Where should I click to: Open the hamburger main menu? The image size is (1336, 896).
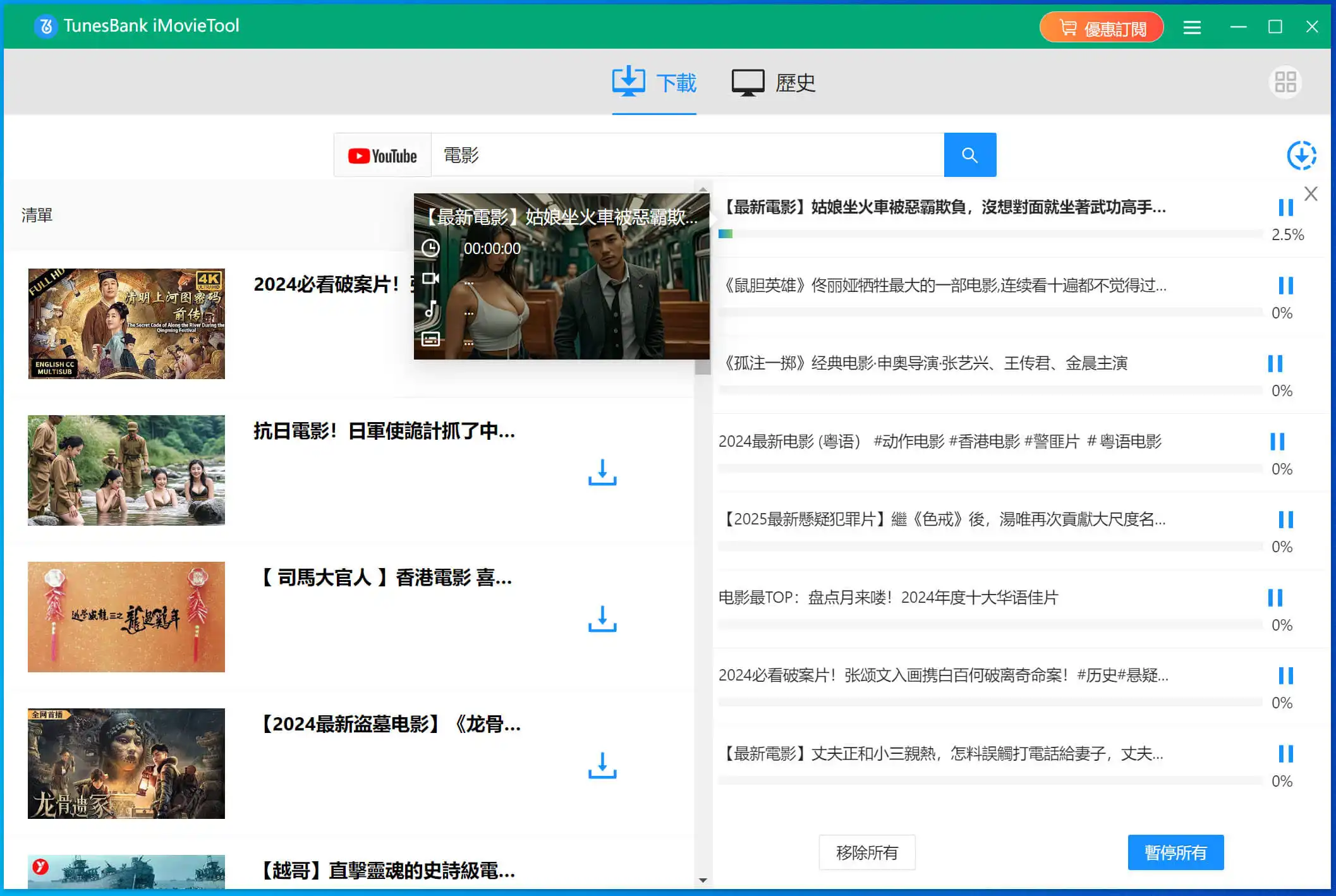pos(1192,27)
